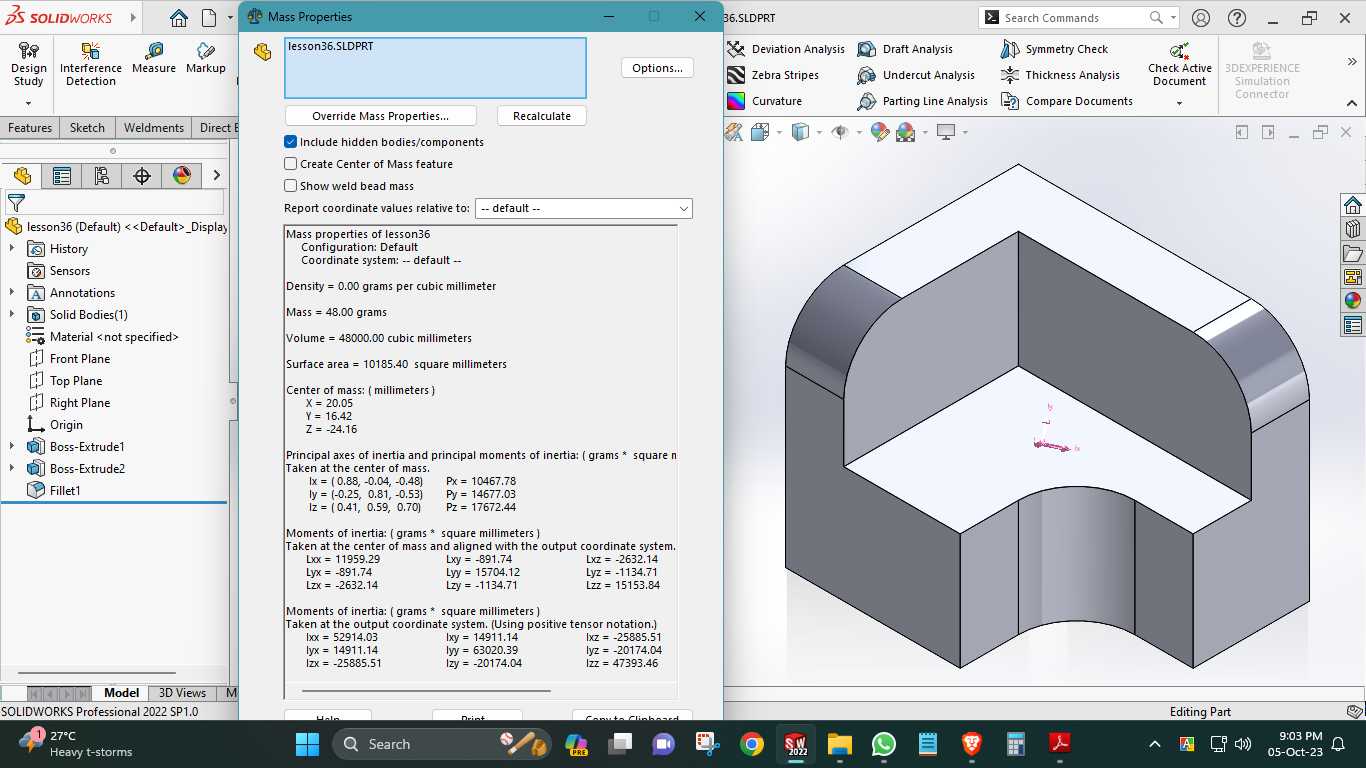
Task: Click the Options... button
Action: [x=657, y=68]
